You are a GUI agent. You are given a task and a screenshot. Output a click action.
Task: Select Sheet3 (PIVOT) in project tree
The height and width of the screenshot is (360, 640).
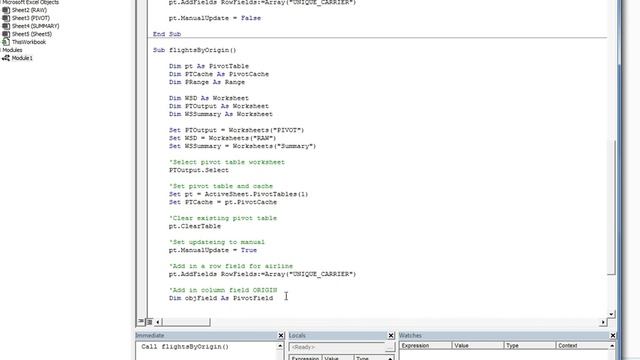pos(31,18)
